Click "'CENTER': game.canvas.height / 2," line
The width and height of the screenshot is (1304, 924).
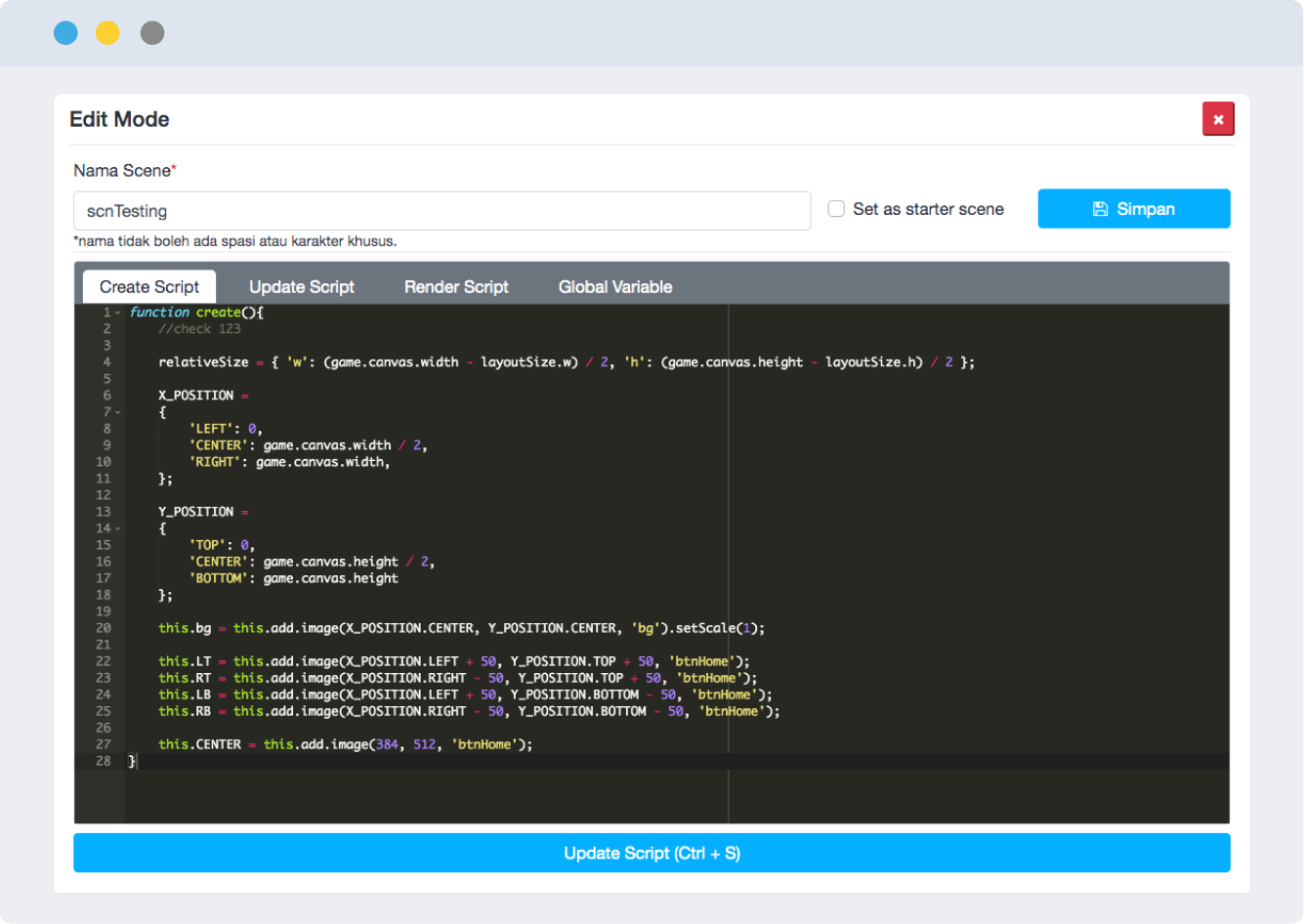coord(313,562)
